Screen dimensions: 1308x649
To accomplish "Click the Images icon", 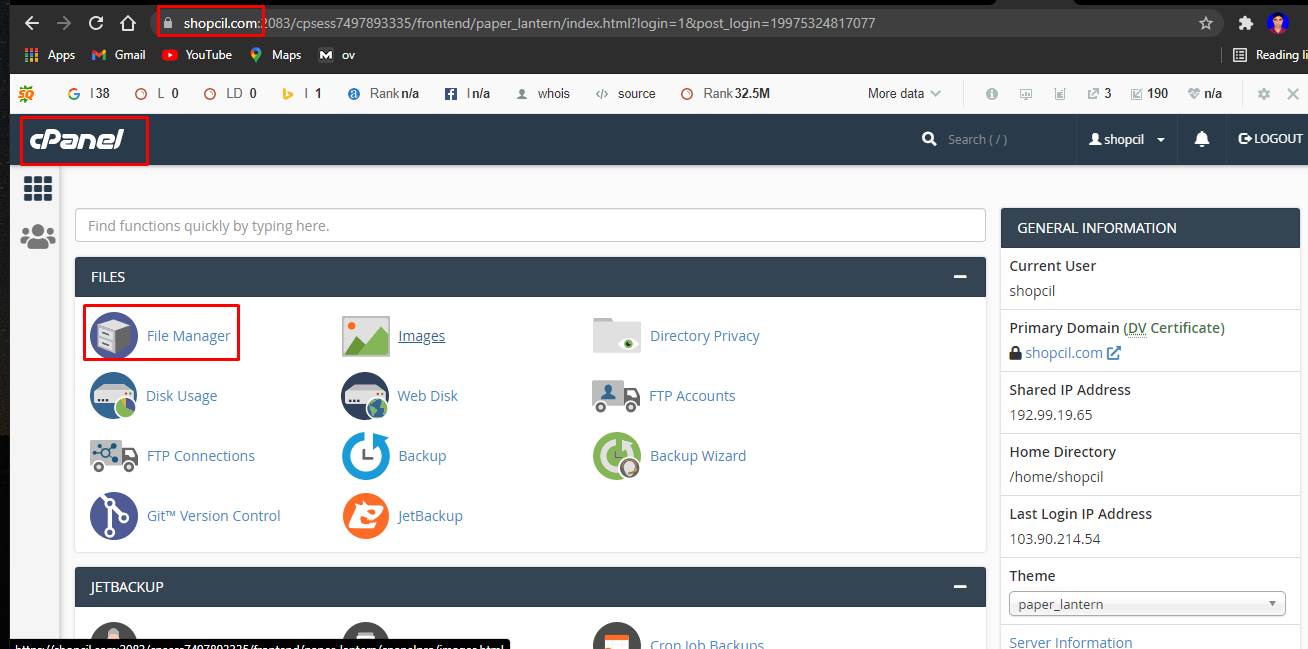I will [365, 335].
